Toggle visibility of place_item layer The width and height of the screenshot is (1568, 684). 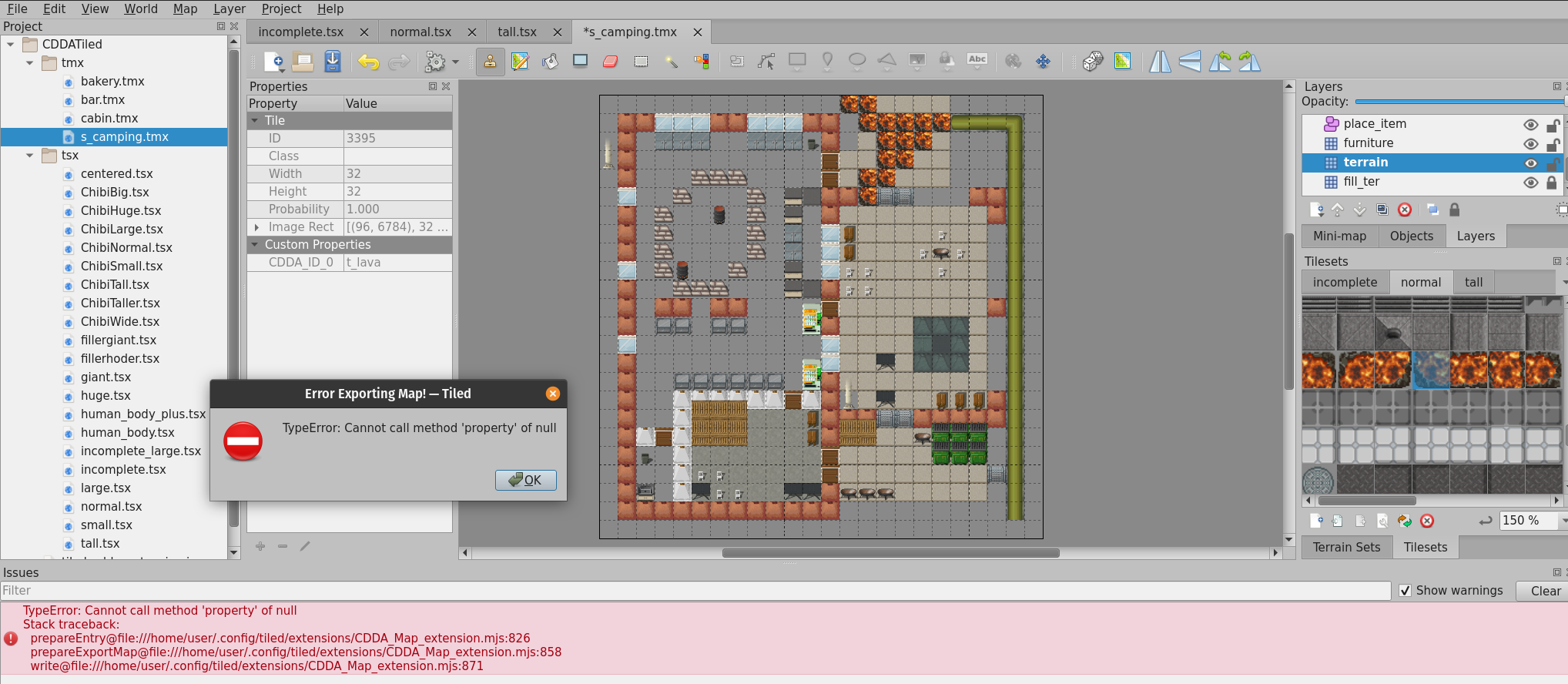pyautogui.click(x=1530, y=125)
